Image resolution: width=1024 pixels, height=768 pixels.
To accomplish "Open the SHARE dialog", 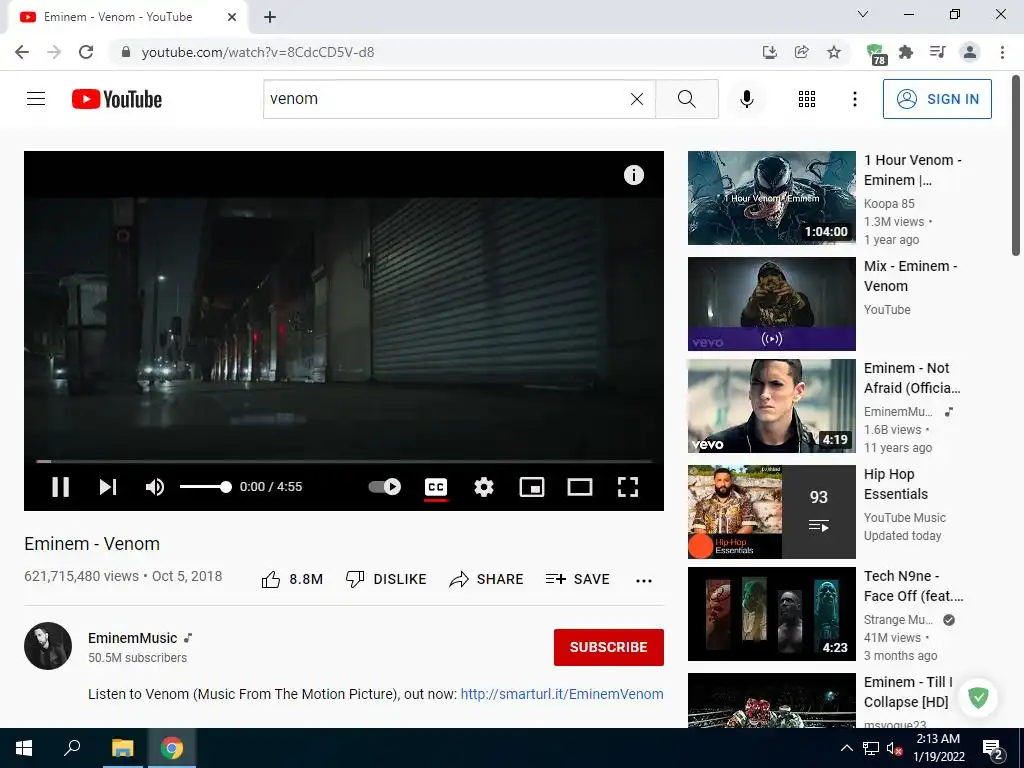I will 487,579.
